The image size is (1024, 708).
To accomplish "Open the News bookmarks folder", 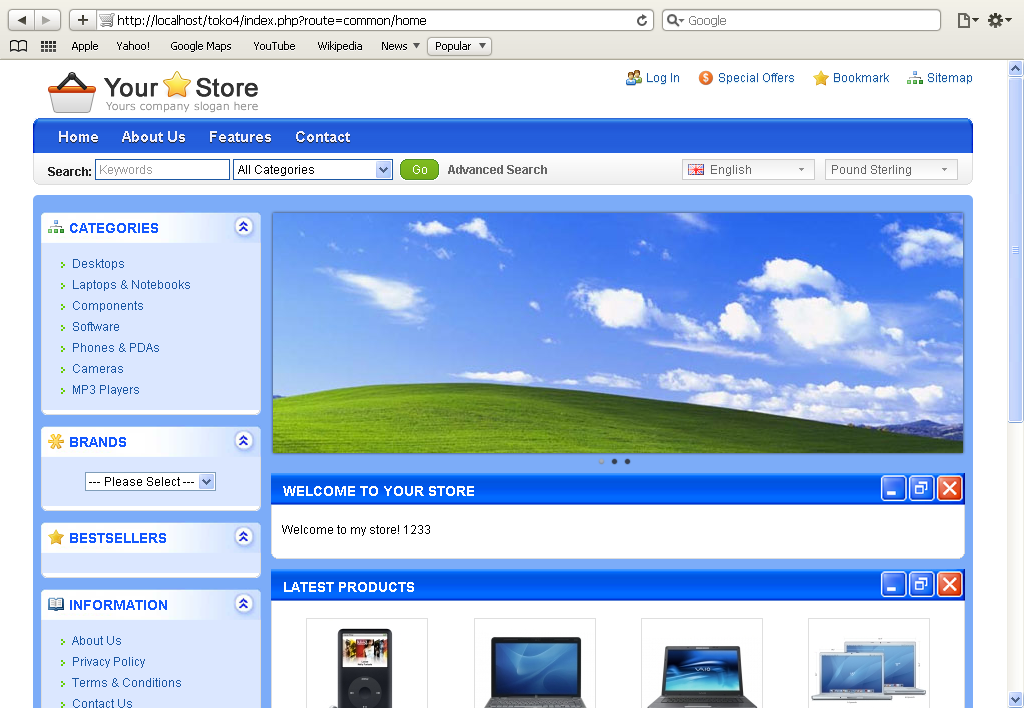I will point(400,46).
